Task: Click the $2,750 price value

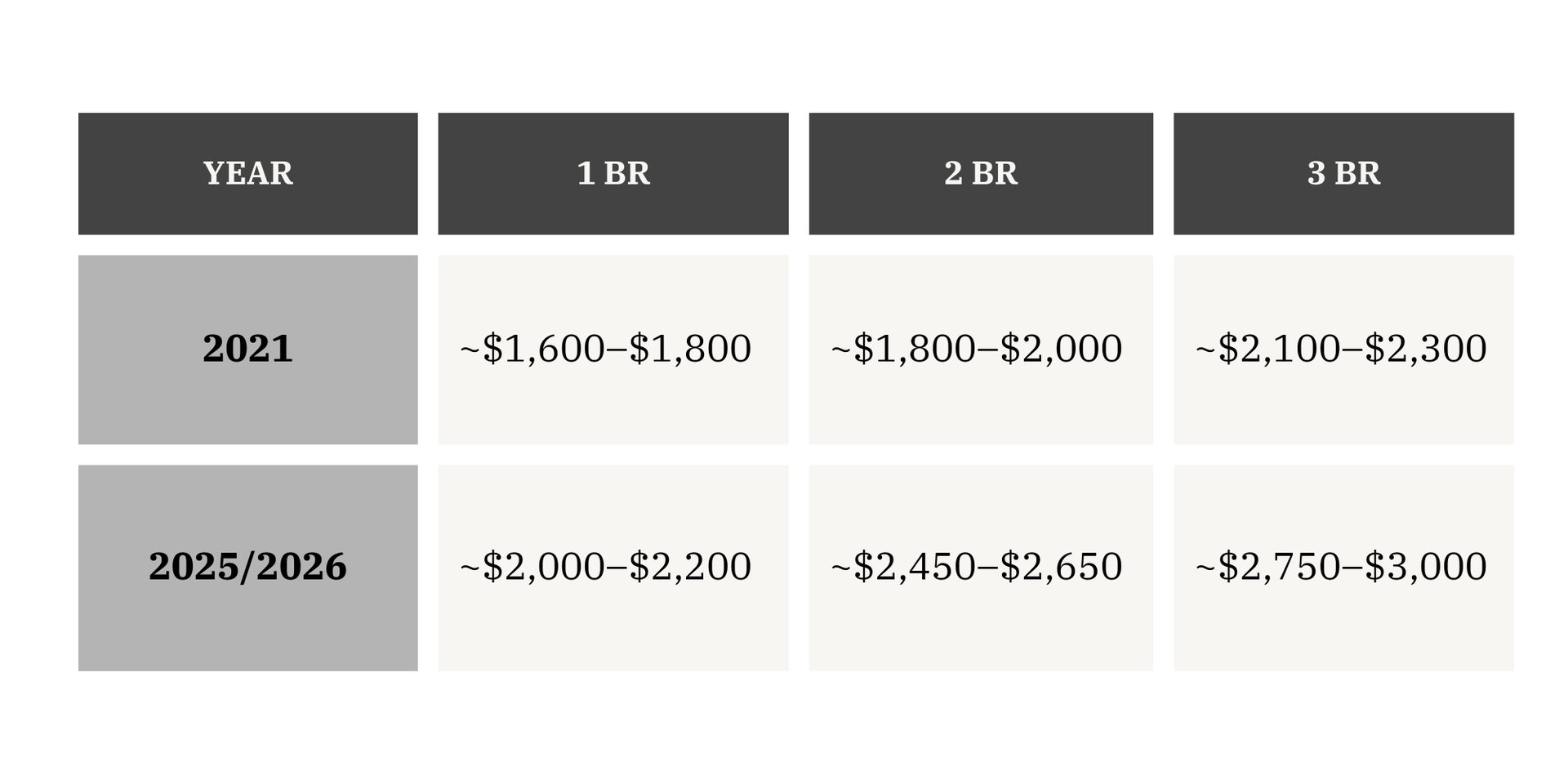Action: click(x=1279, y=567)
